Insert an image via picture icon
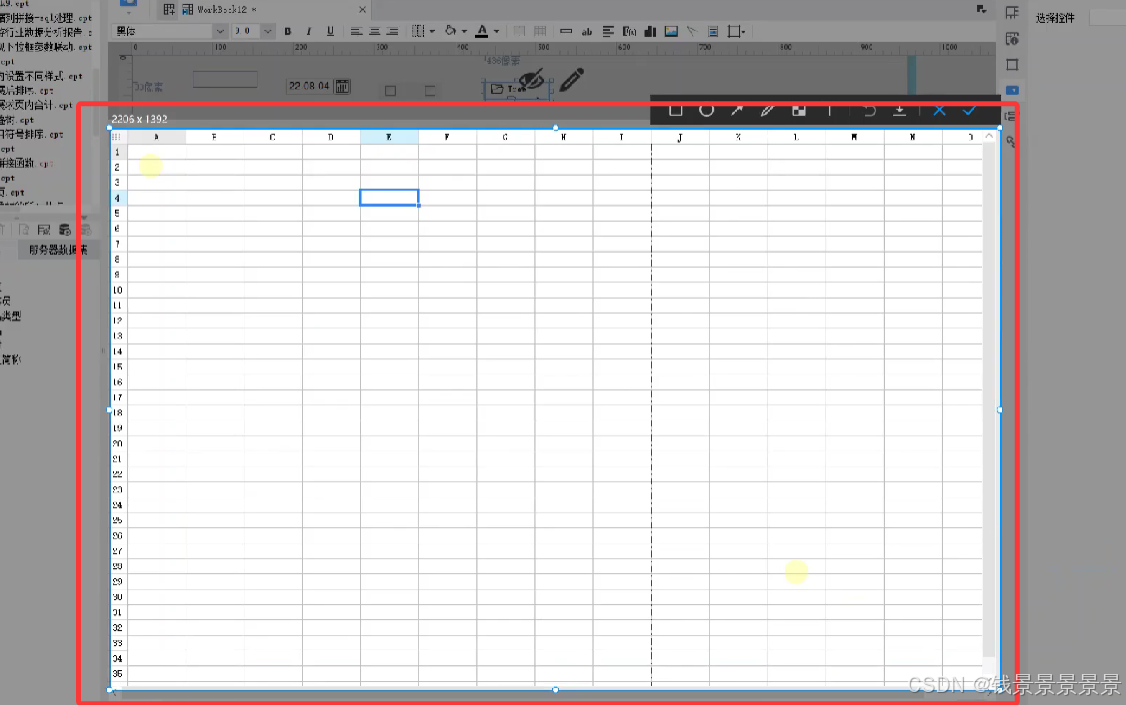This screenshot has height=705, width=1126. (671, 31)
